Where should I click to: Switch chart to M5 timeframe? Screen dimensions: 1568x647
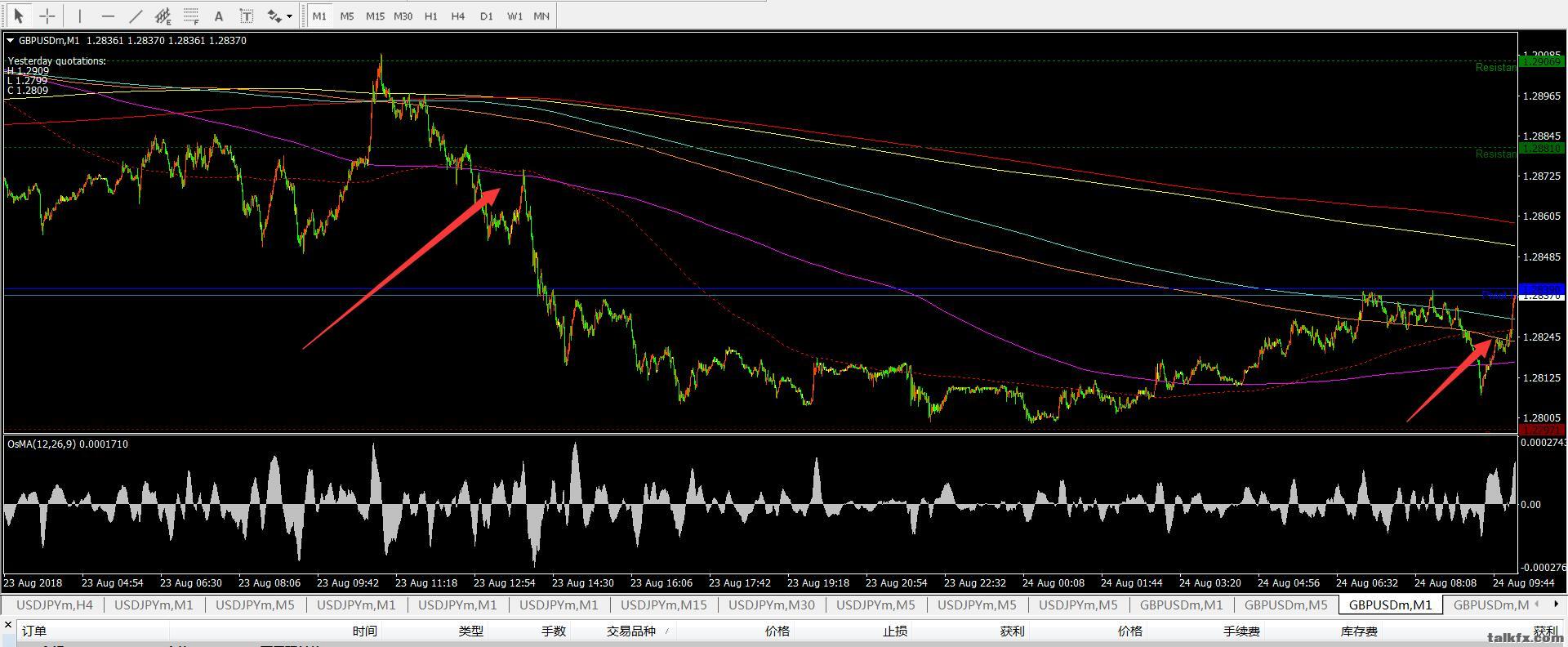tap(347, 16)
